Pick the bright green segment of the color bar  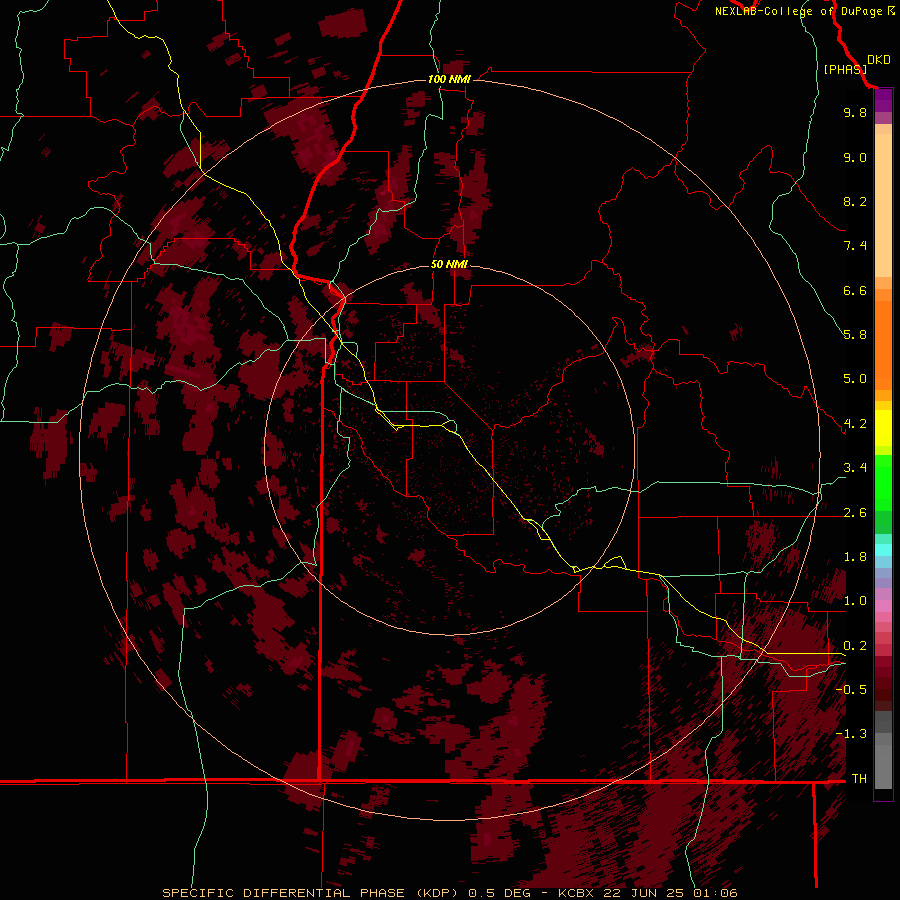click(x=883, y=483)
